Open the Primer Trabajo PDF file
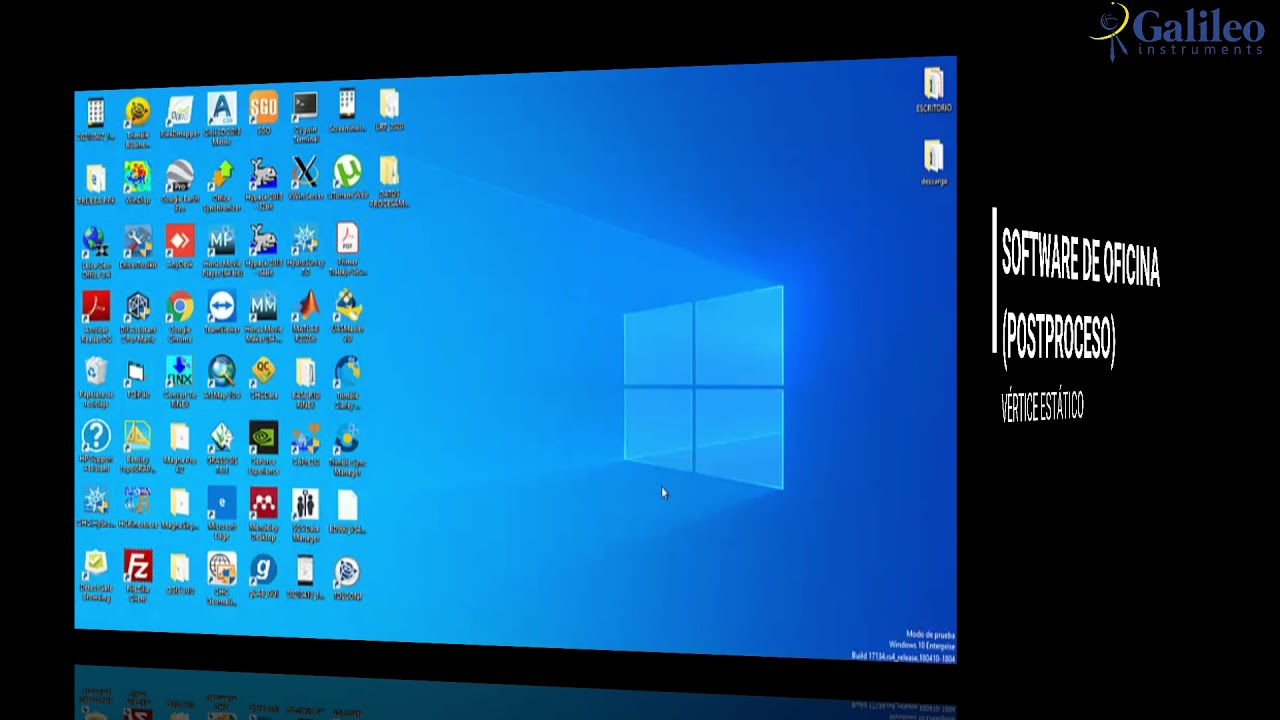The height and width of the screenshot is (720, 1280). (347, 249)
